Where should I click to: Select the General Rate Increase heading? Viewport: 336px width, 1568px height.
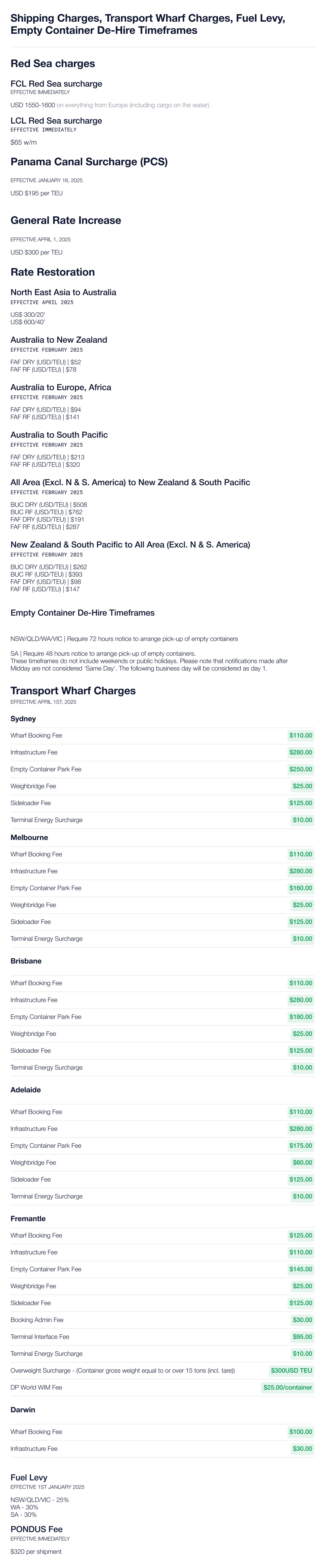pyautogui.click(x=66, y=220)
